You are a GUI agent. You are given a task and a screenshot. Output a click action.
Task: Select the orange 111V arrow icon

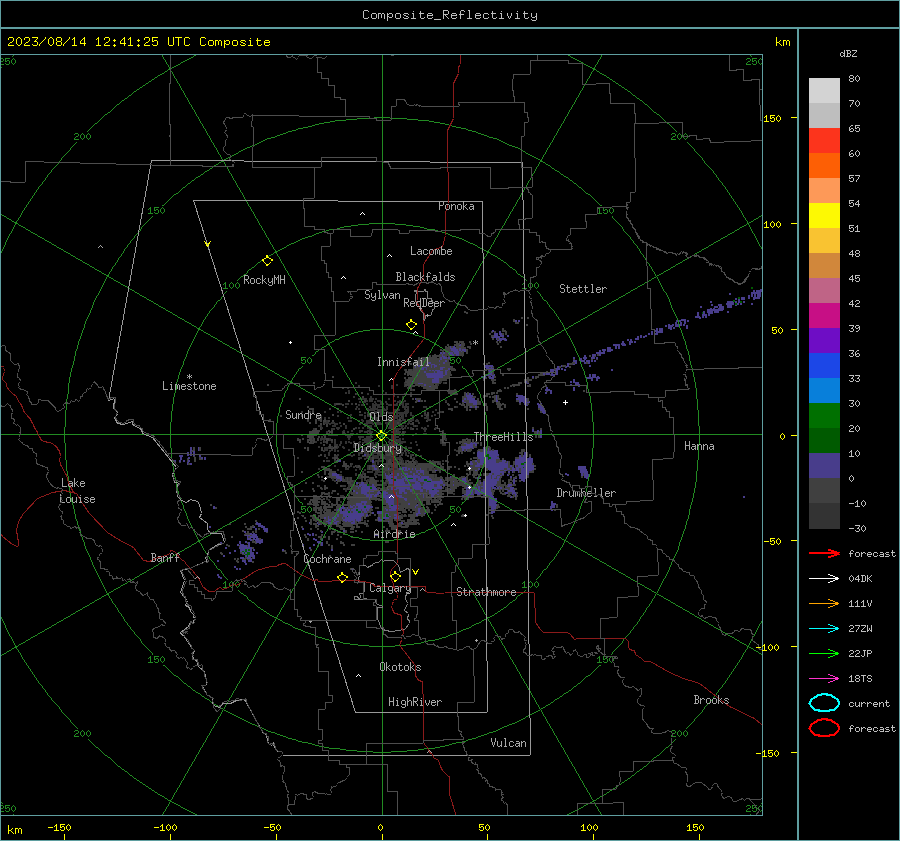point(824,603)
